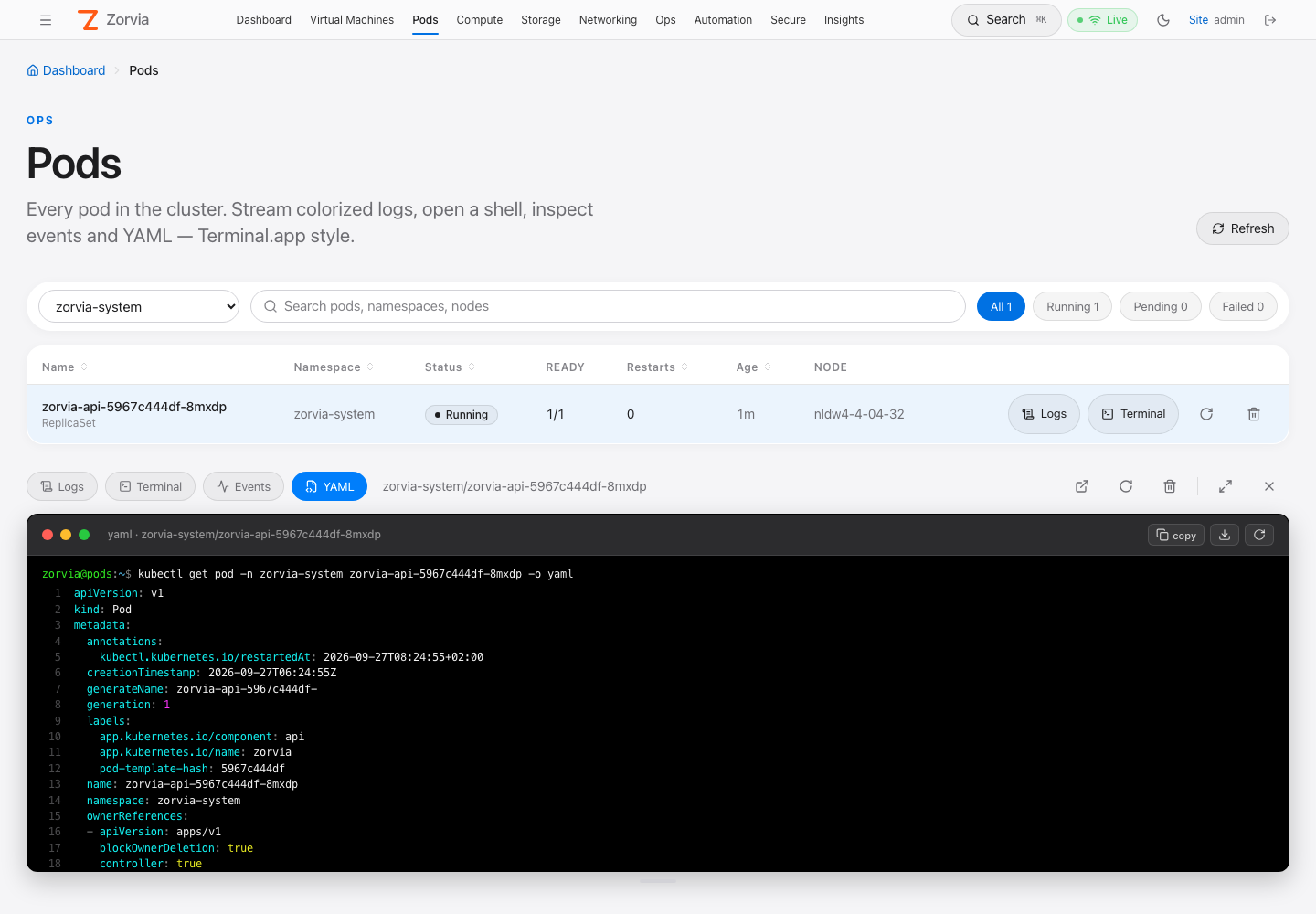The height and width of the screenshot is (914, 1316).
Task: Restart the zorvia-api-5967c444df-8mxdp pod row icon
Action: 1206,414
